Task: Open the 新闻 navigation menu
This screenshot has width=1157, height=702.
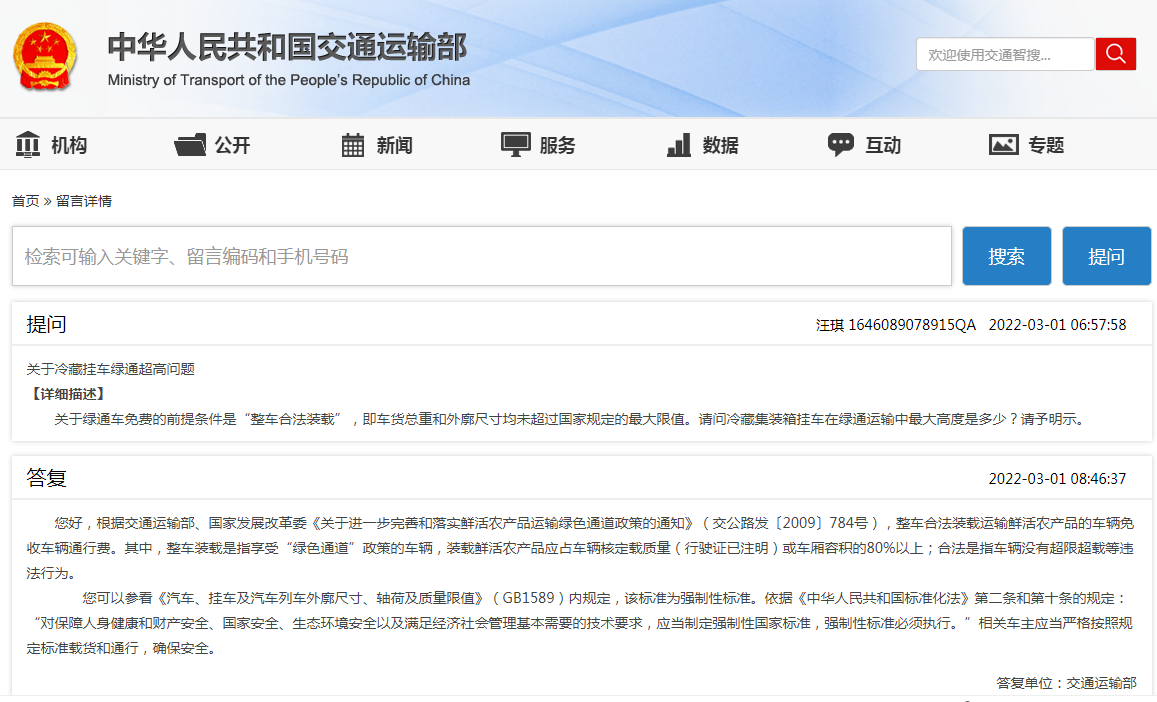Action: 394,146
